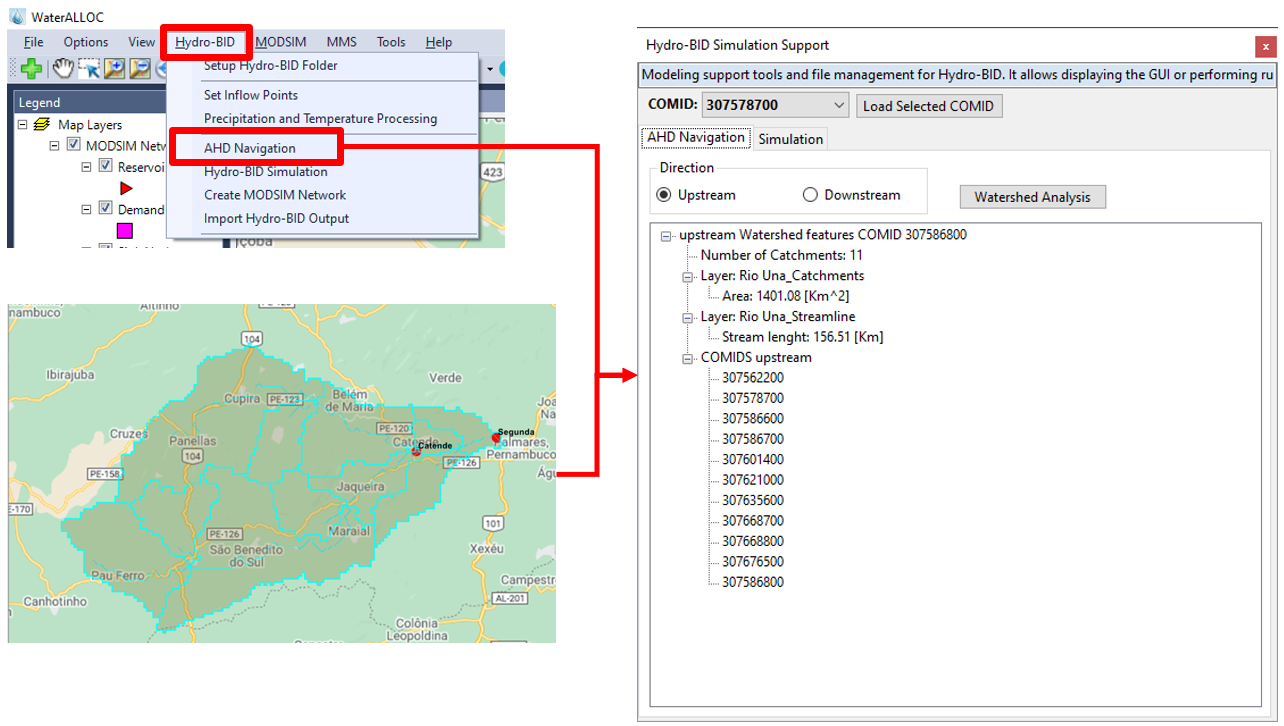Open the COMID dropdown list
This screenshot has height=726, width=1284.
pyautogui.click(x=838, y=106)
